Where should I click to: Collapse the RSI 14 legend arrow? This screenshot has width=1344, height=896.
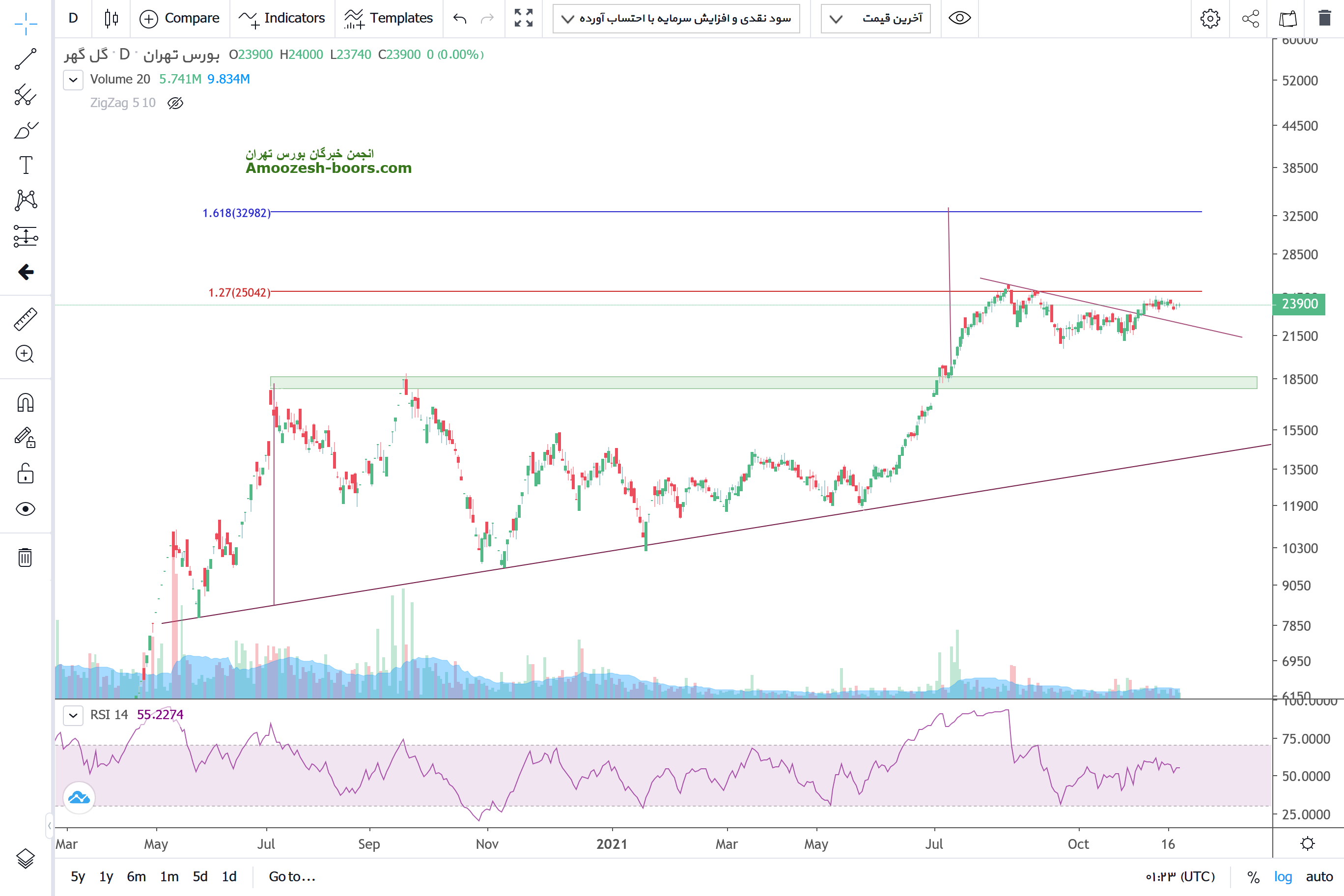[73, 715]
